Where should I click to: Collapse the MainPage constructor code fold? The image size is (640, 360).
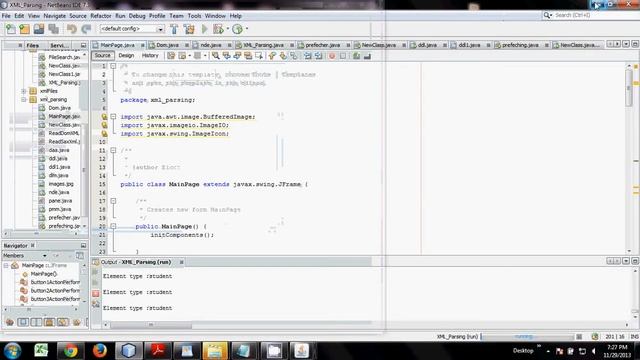point(113,226)
